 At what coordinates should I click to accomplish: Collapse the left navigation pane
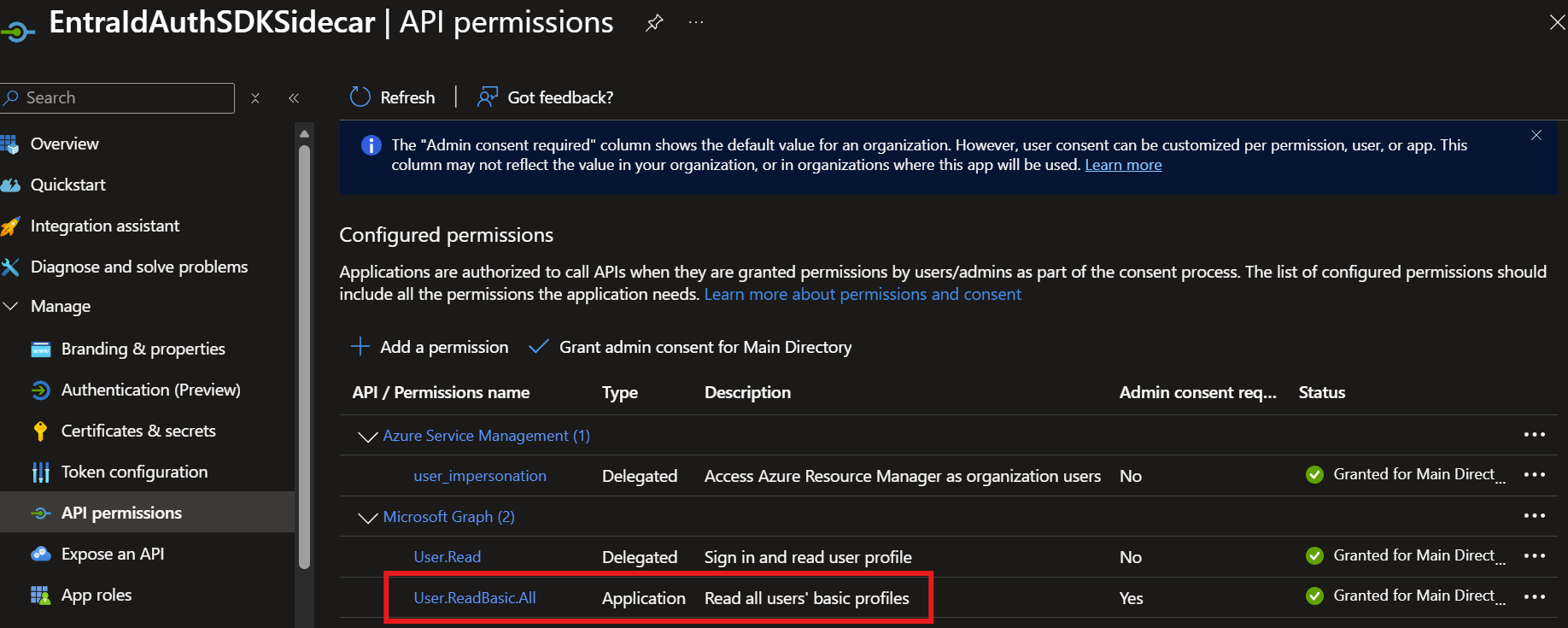coord(294,98)
